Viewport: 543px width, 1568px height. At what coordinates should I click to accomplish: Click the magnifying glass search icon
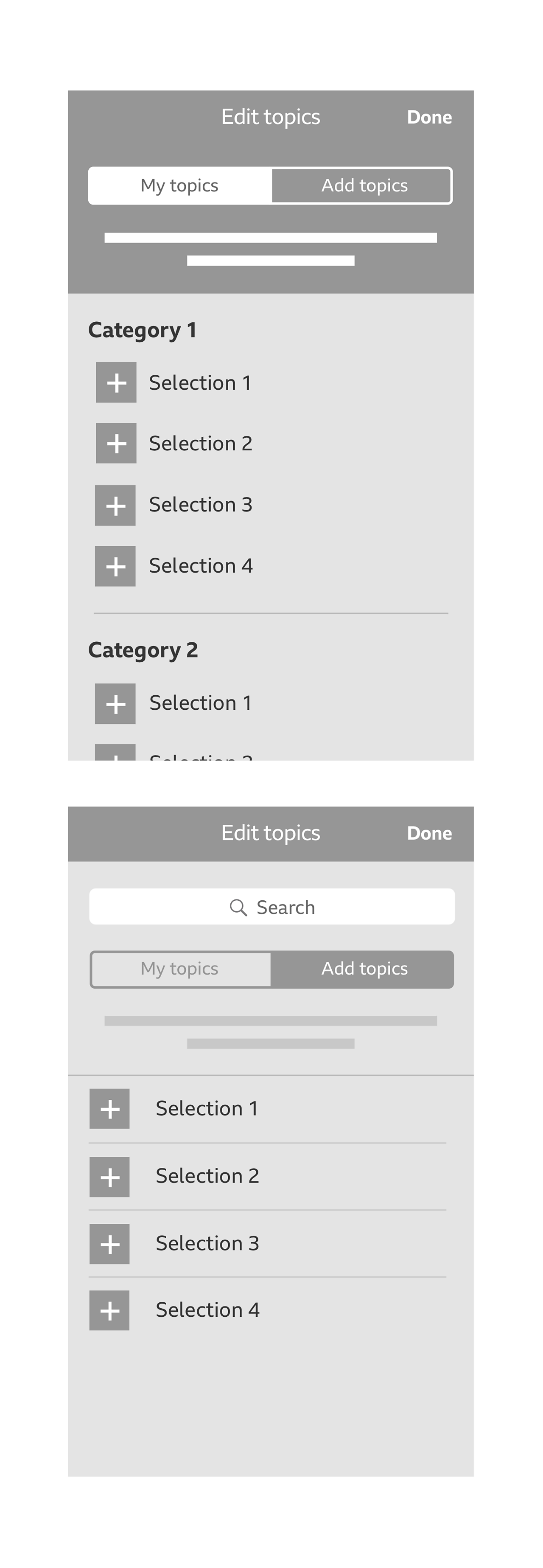[x=238, y=908]
